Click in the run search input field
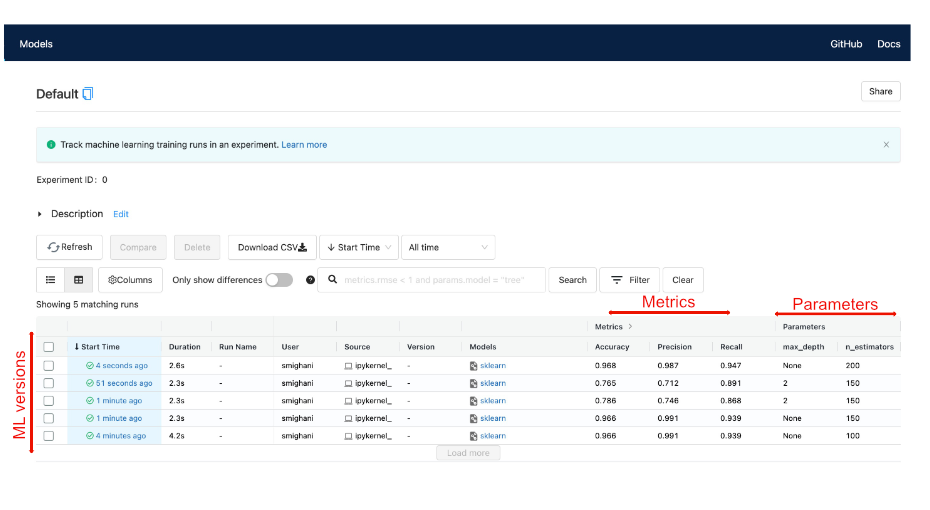Image resolution: width=930 pixels, height=510 pixels. 440,280
